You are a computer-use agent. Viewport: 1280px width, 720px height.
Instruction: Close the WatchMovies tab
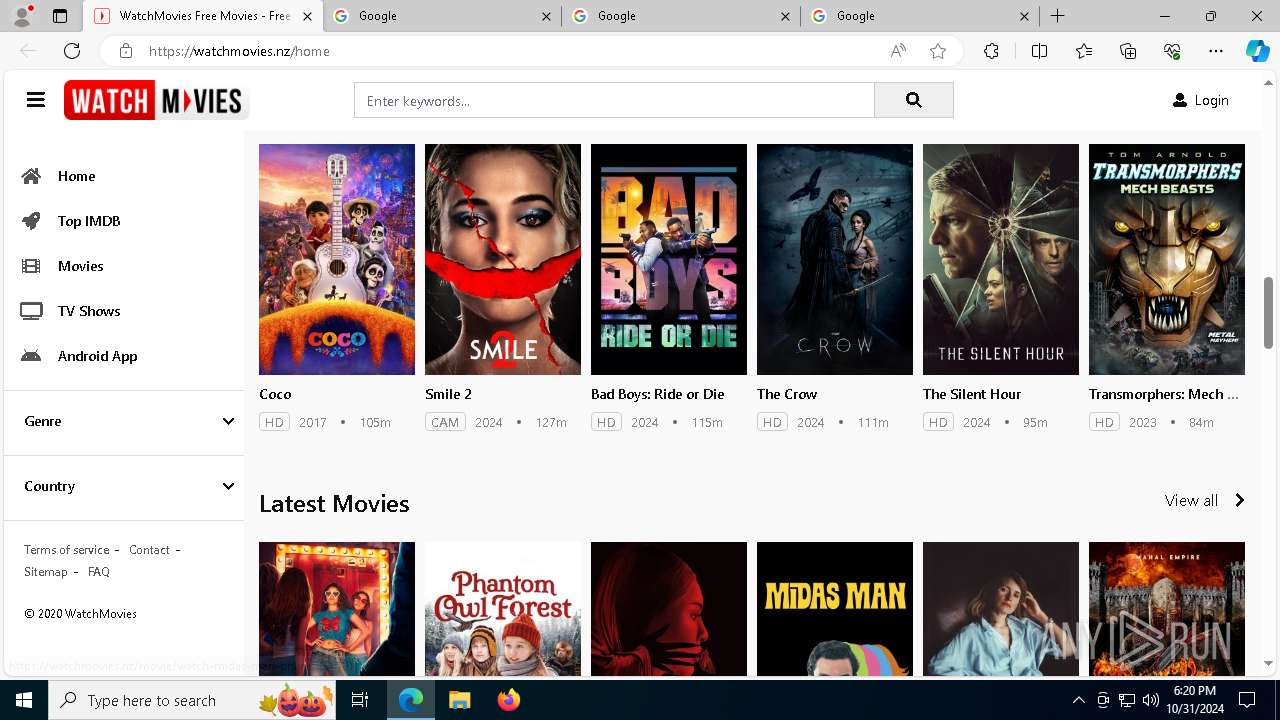[307, 16]
